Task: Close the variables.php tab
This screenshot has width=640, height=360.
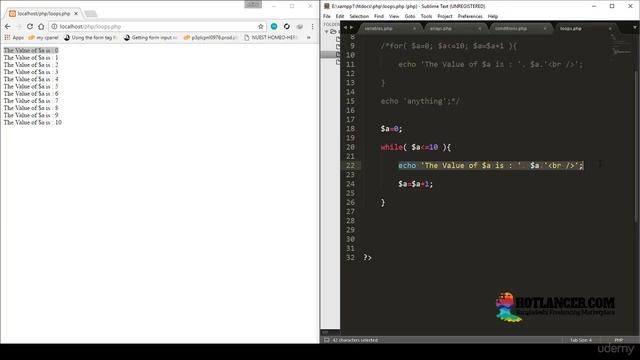Action: coord(414,29)
